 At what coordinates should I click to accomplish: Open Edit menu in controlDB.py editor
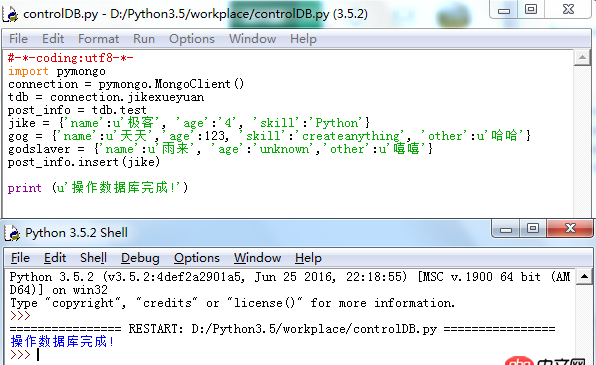pyautogui.click(x=53, y=39)
